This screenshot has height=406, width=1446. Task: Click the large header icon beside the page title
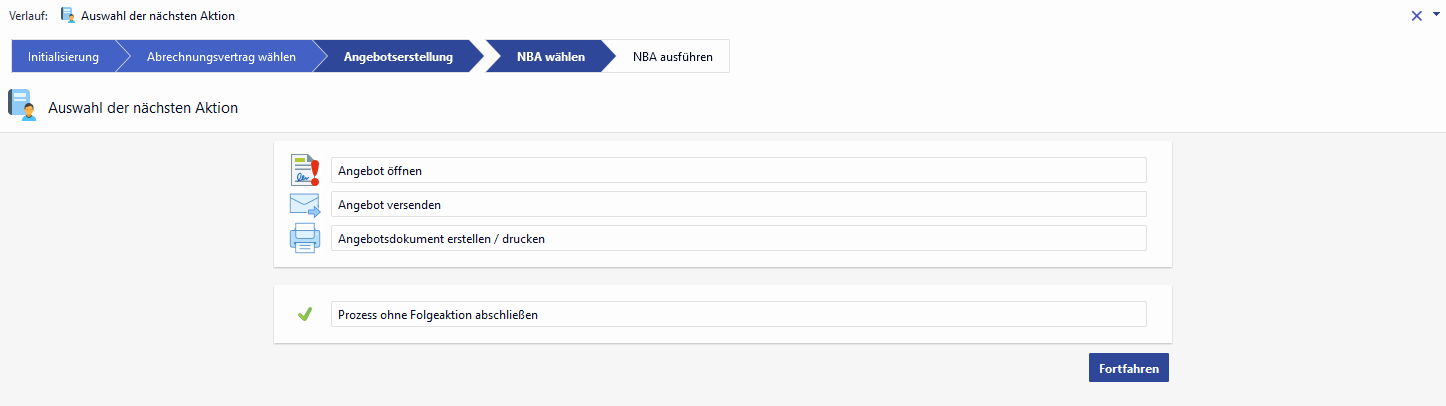[x=23, y=106]
